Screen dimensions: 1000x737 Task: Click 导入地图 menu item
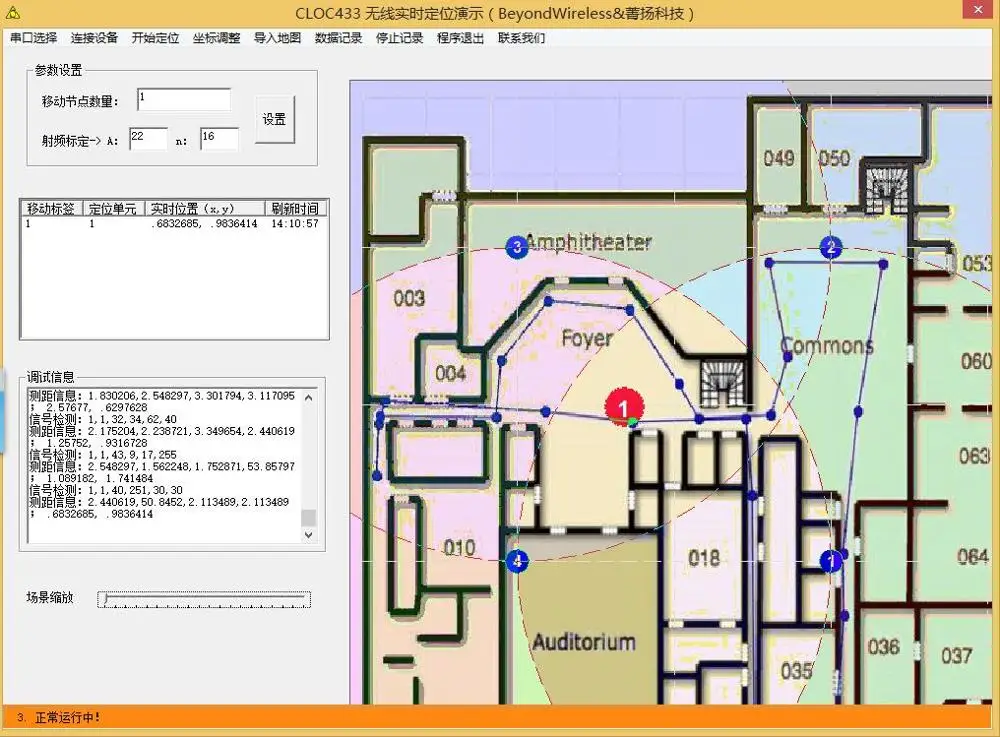click(277, 38)
